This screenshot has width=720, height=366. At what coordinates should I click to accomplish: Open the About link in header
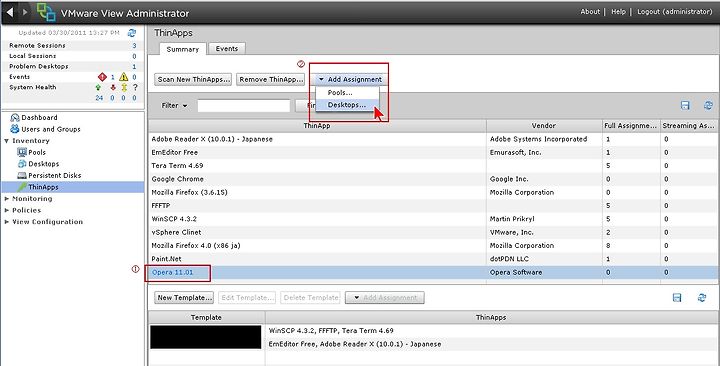[x=590, y=12]
